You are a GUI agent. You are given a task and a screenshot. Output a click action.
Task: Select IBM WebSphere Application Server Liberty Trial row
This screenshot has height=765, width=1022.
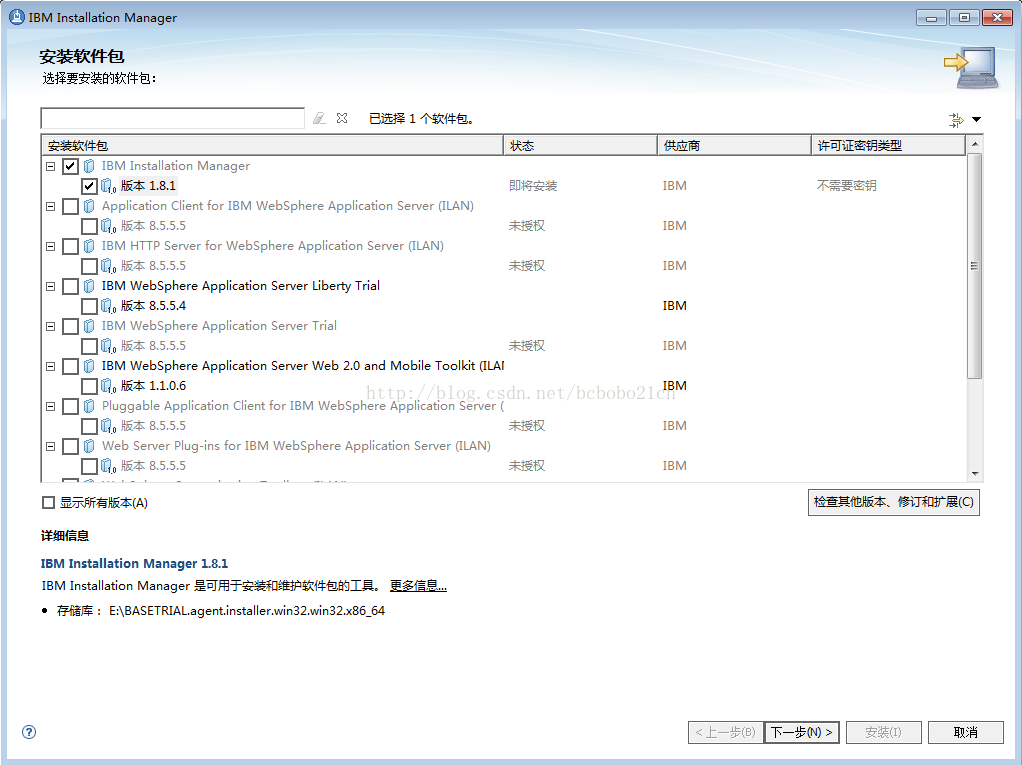[241, 285]
